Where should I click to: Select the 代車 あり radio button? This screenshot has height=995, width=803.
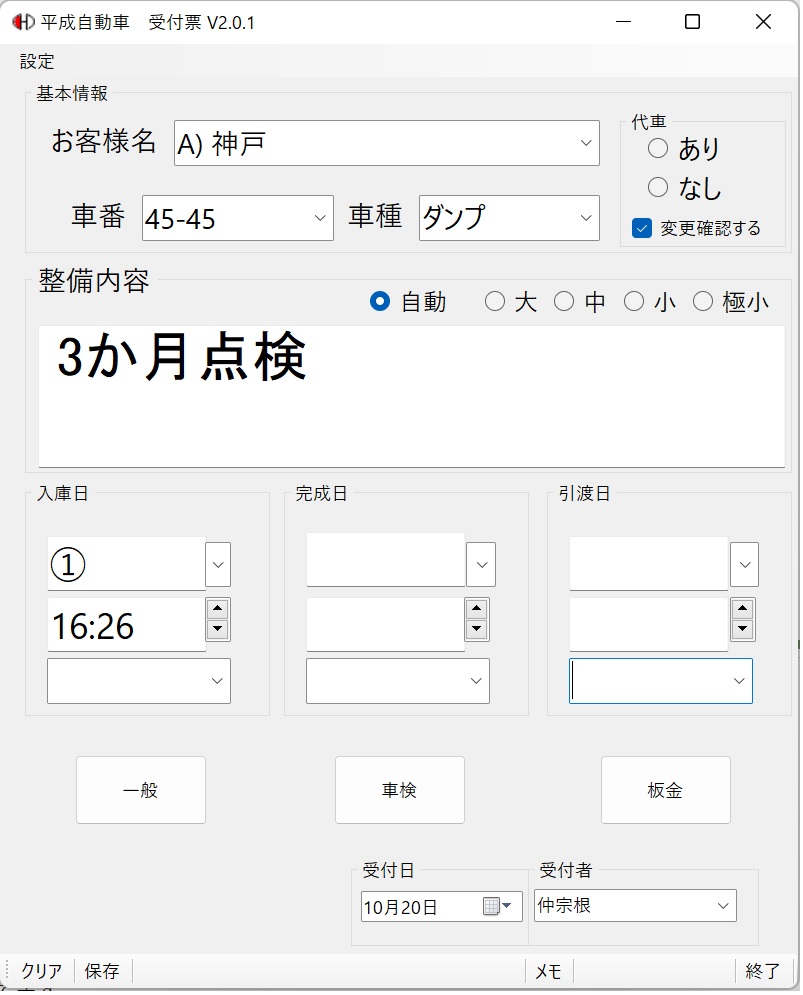point(658,149)
